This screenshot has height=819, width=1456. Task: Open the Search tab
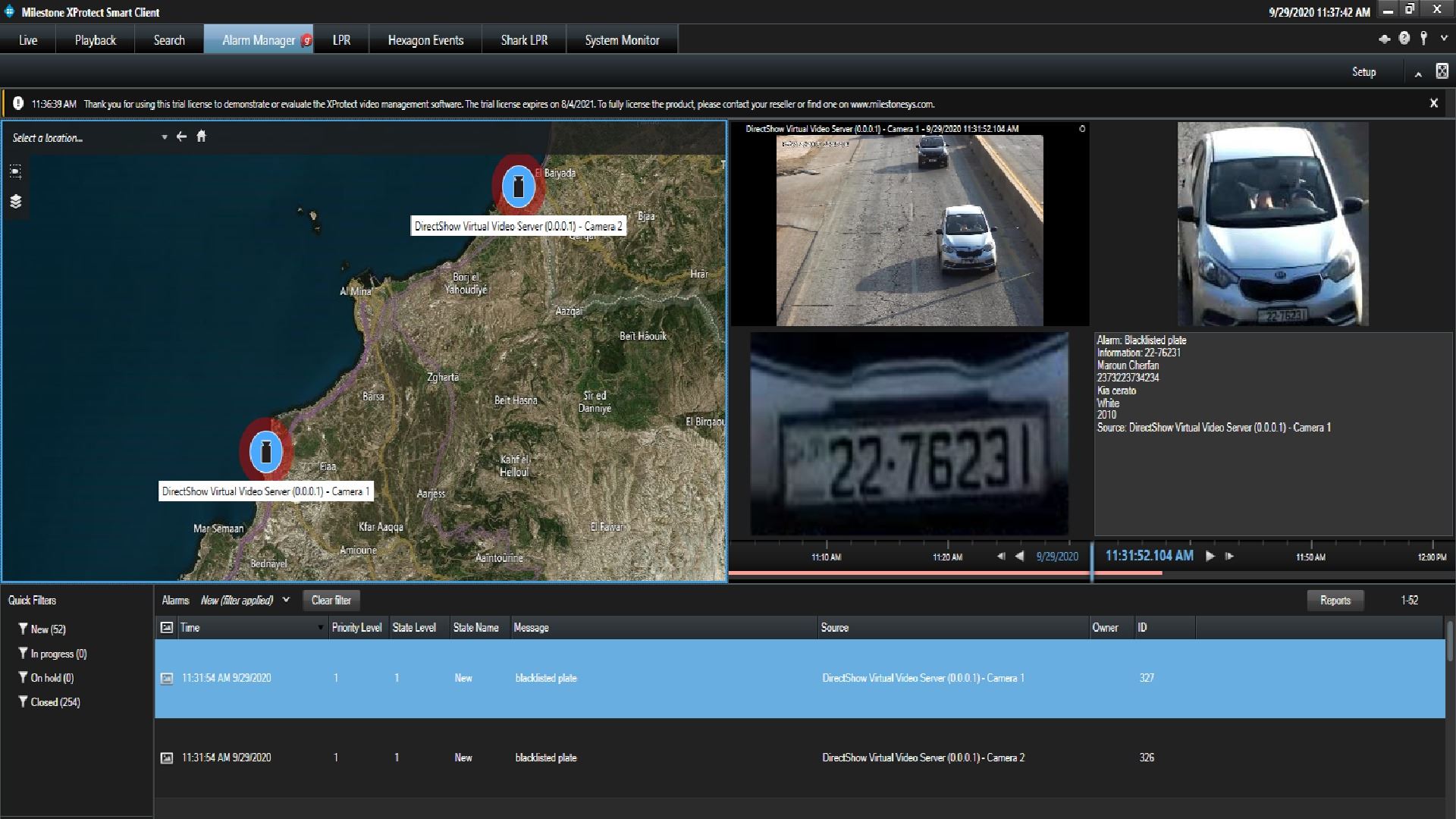pos(169,40)
